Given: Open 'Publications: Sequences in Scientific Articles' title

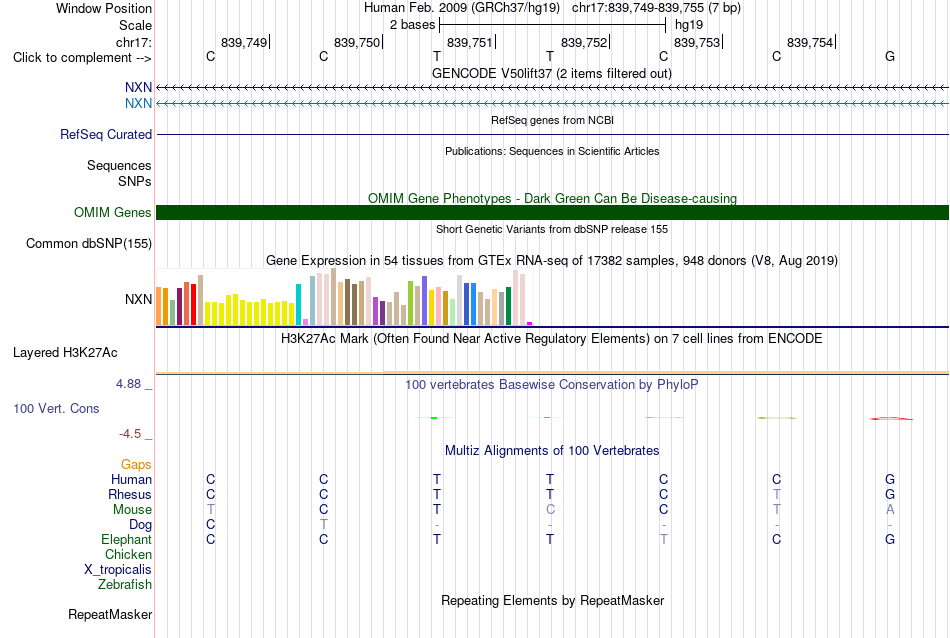Looking at the screenshot, I should click(x=552, y=151).
